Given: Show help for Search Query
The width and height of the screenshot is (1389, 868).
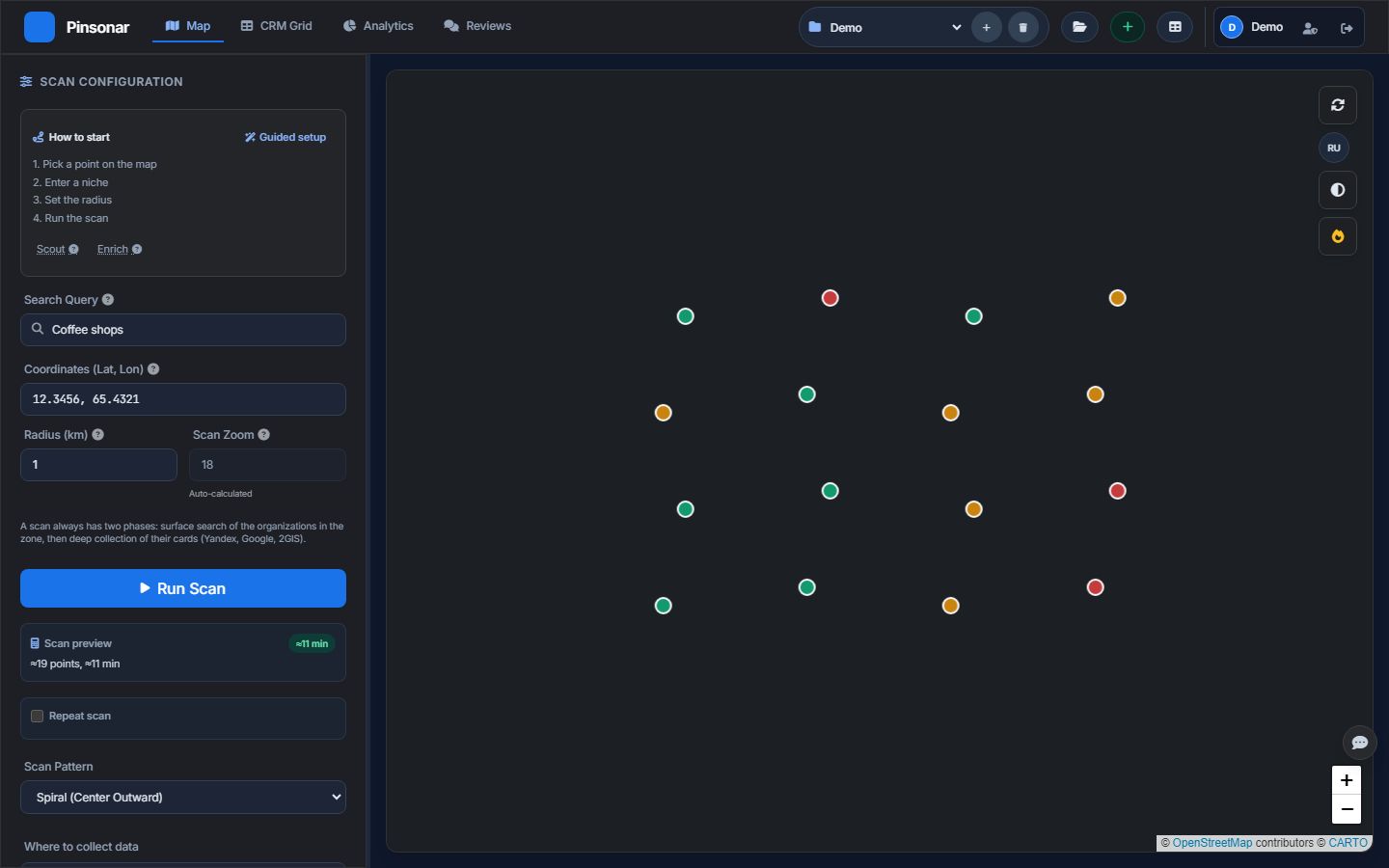Looking at the screenshot, I should click(108, 300).
